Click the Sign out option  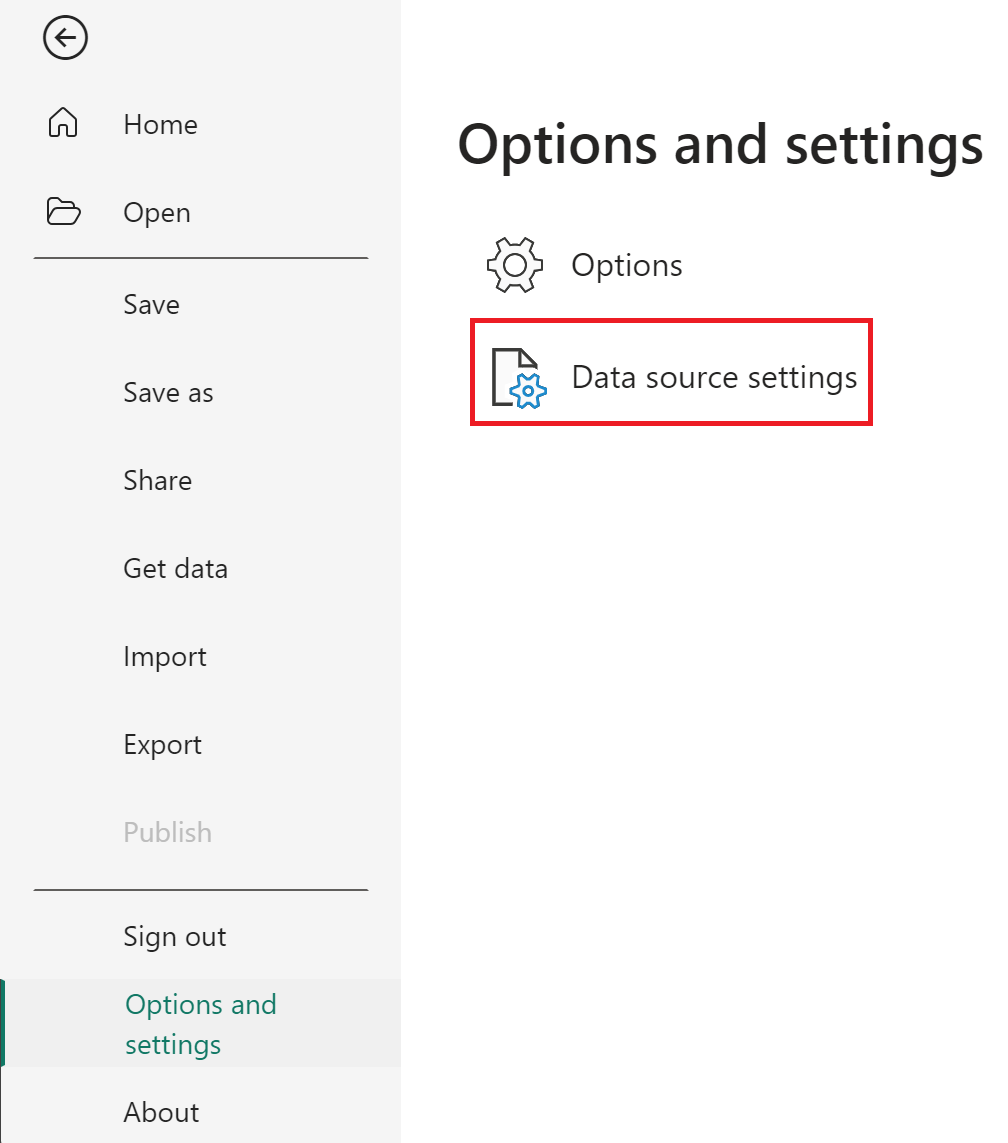[x=174, y=936]
